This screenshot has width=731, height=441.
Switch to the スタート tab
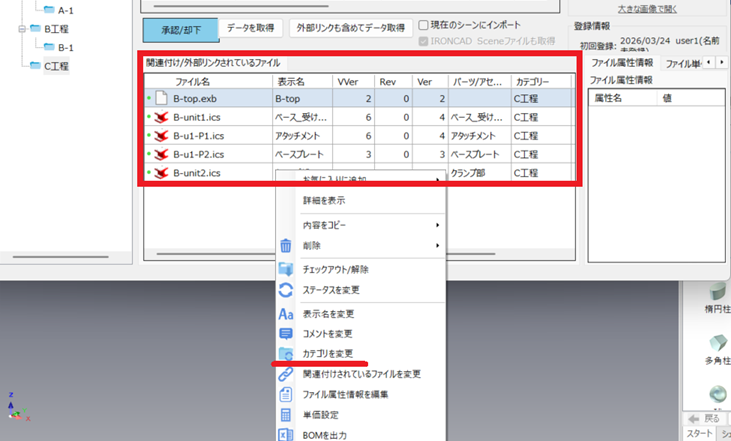pos(699,433)
